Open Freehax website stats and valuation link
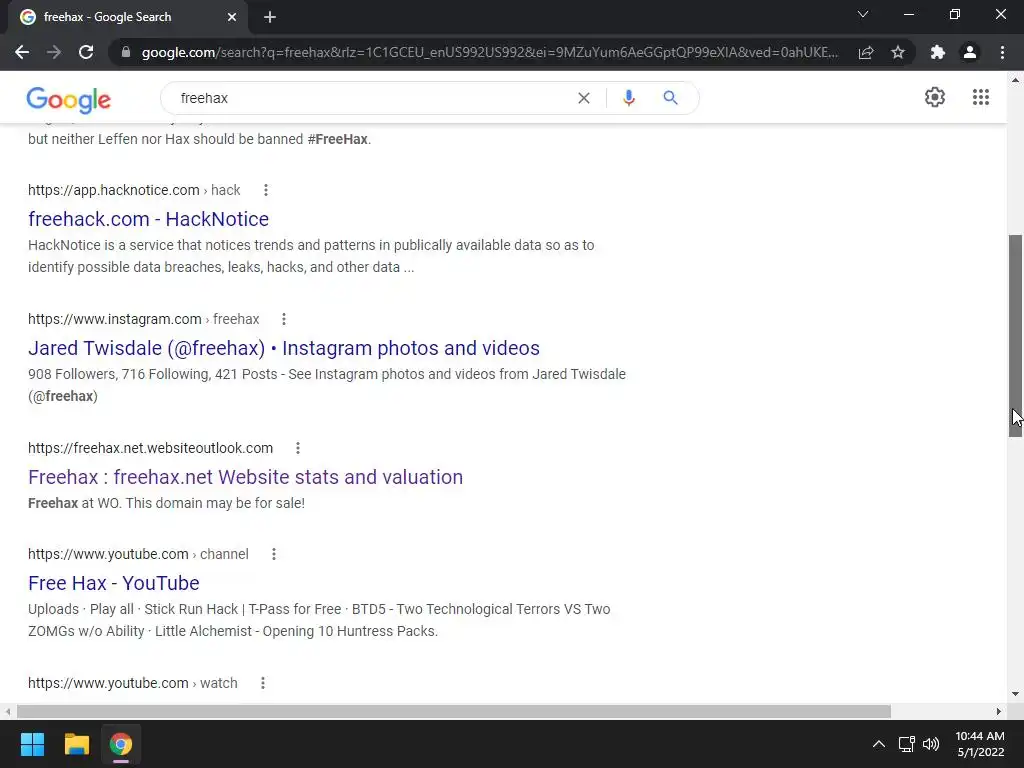The width and height of the screenshot is (1024, 768). coord(246,477)
